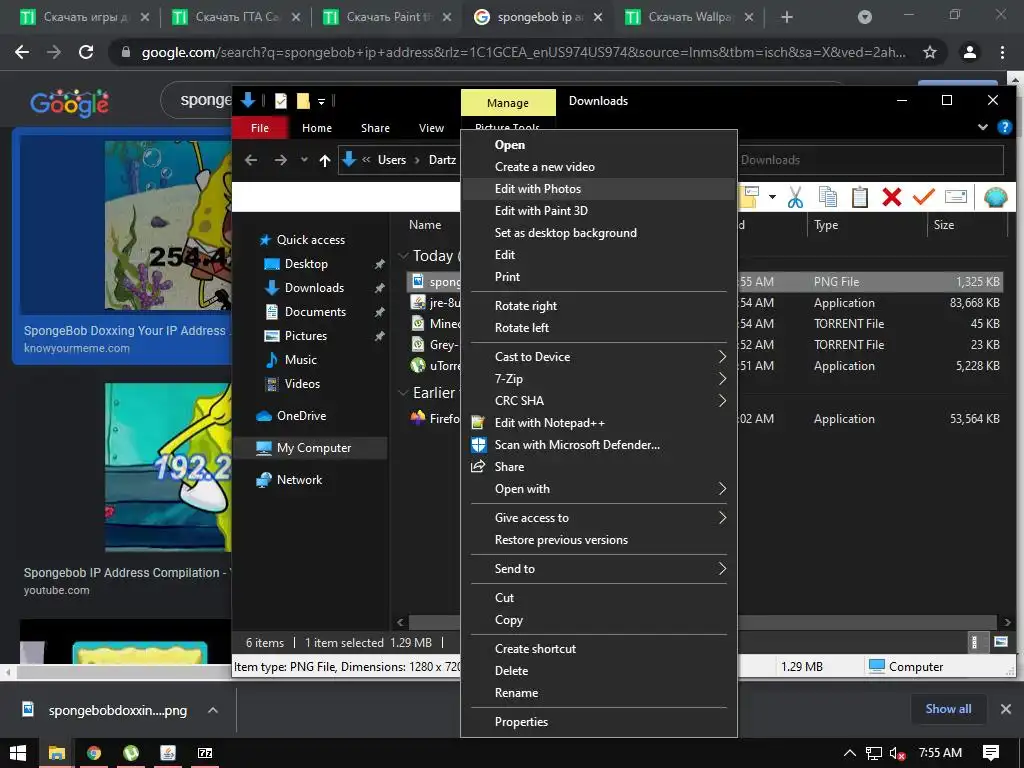Click the red X Delete icon in toolbar
Screen dimensions: 1024x768
pyautogui.click(x=891, y=197)
